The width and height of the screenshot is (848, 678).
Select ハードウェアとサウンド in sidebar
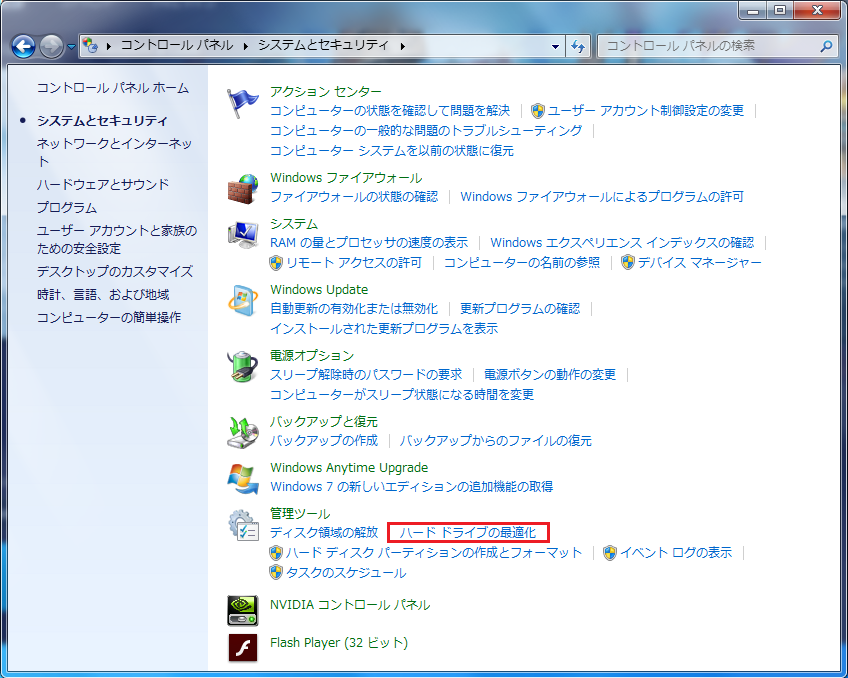click(x=103, y=185)
